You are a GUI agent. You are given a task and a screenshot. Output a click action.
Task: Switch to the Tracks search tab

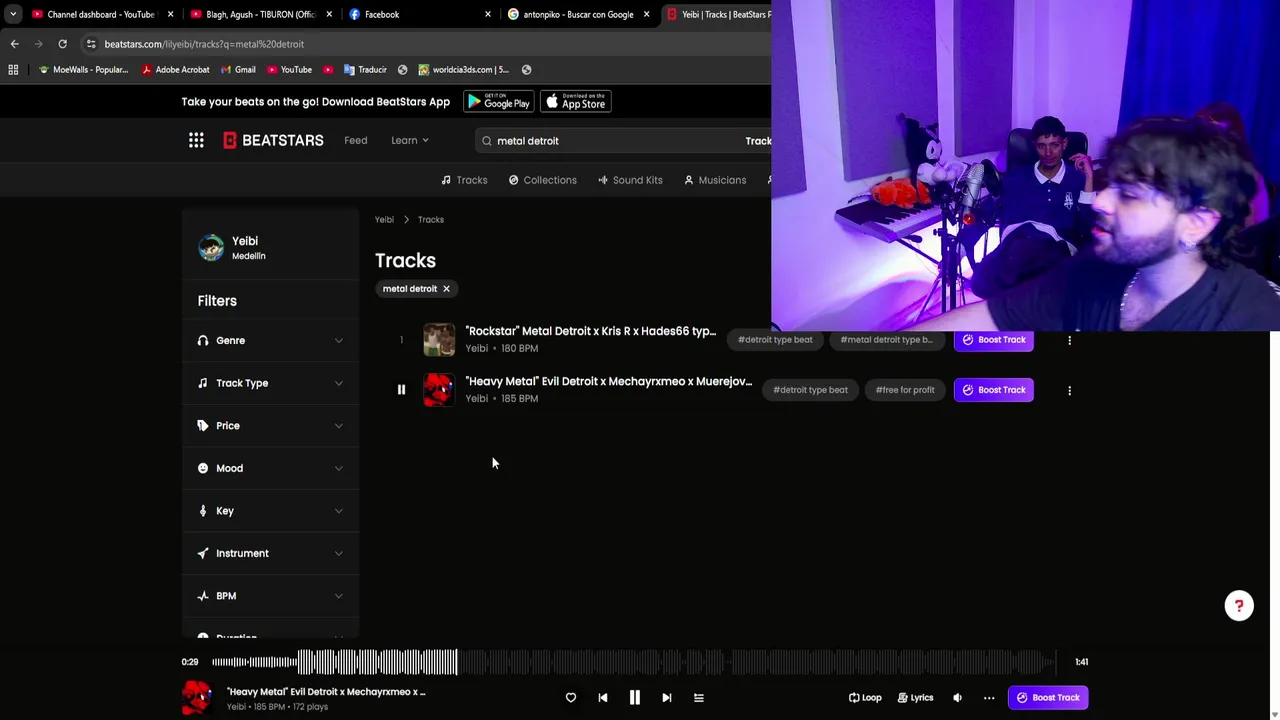(464, 180)
